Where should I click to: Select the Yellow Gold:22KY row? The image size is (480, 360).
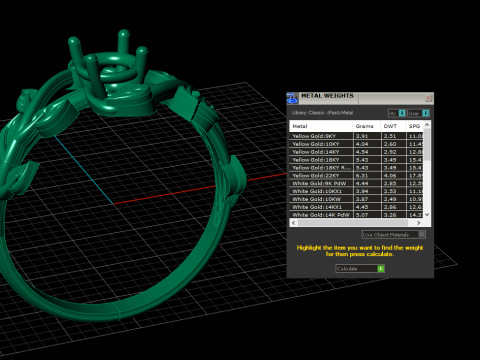356,176
